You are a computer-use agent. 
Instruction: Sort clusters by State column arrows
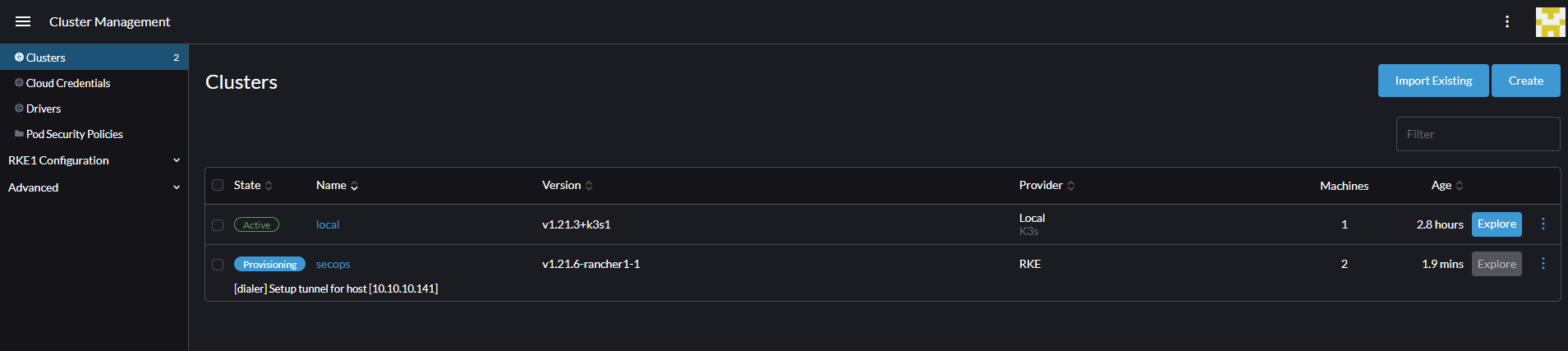click(x=269, y=186)
